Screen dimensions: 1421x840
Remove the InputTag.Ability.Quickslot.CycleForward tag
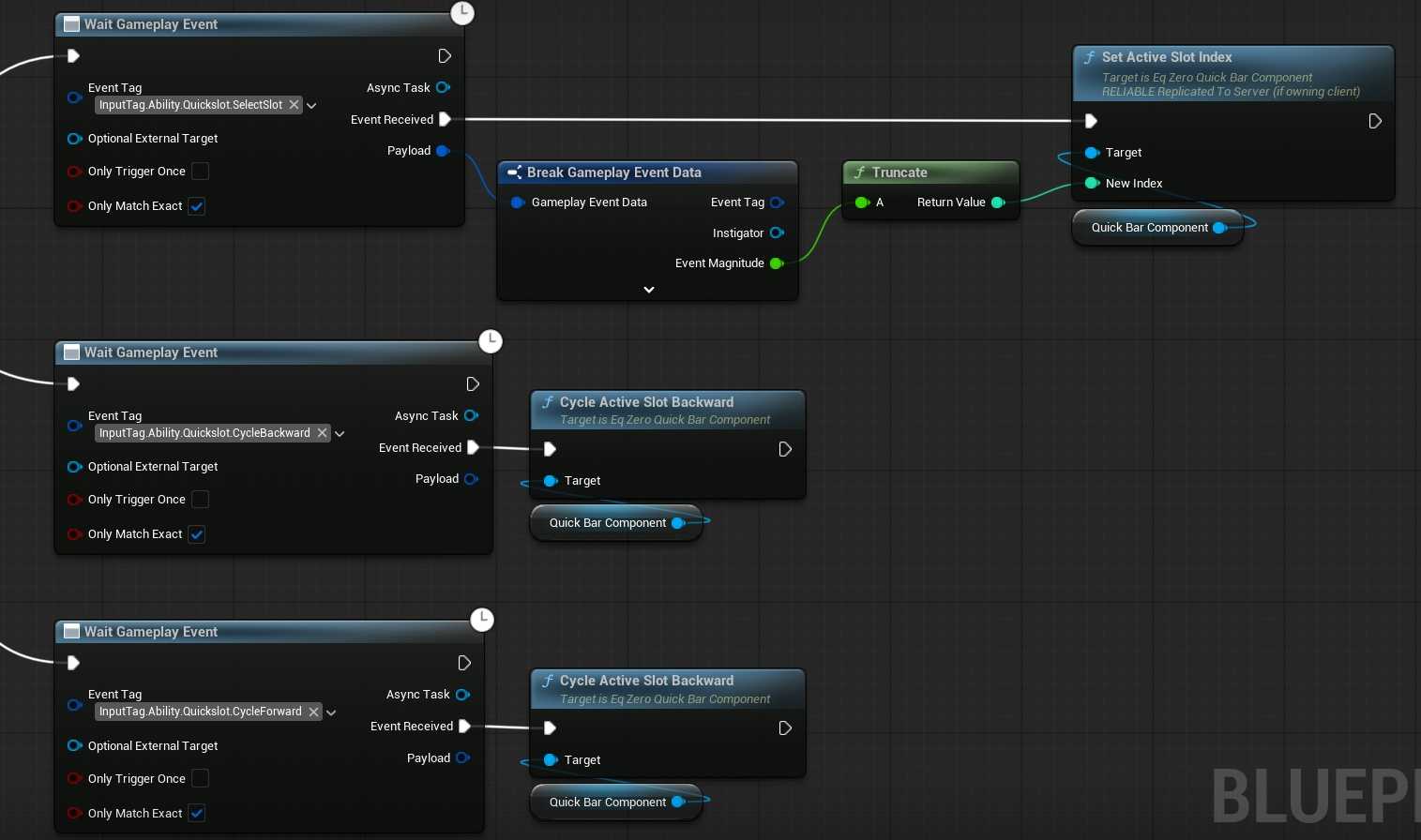pos(313,712)
